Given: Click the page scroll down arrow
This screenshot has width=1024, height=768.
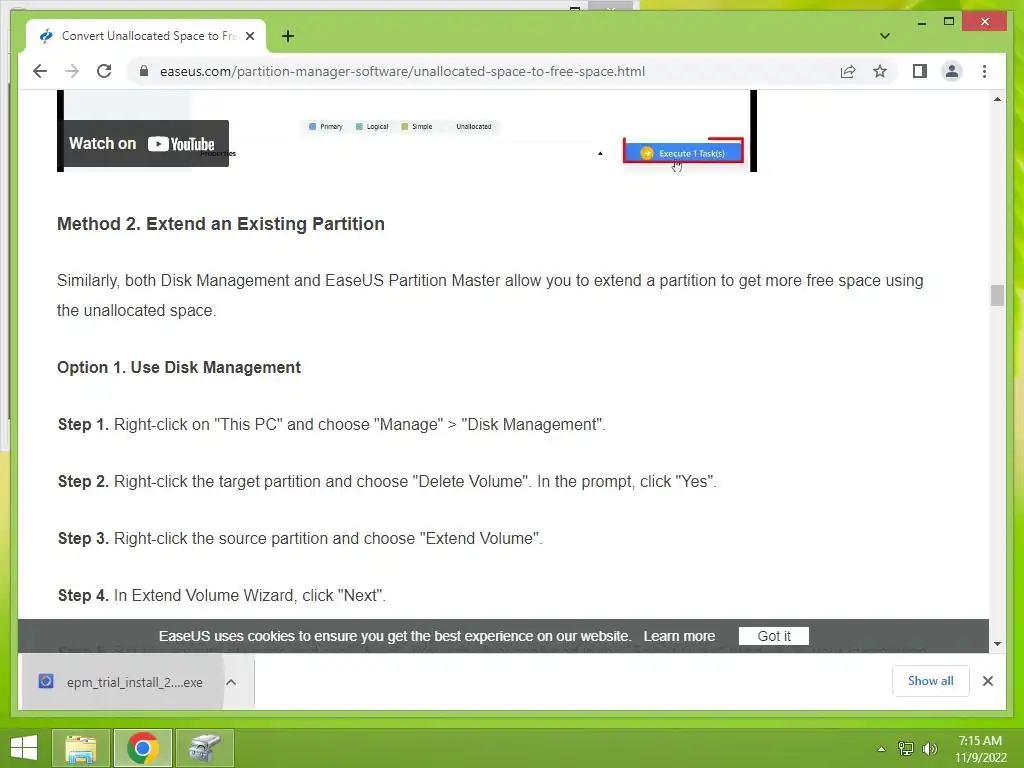Looking at the screenshot, I should pyautogui.click(x=997, y=644).
